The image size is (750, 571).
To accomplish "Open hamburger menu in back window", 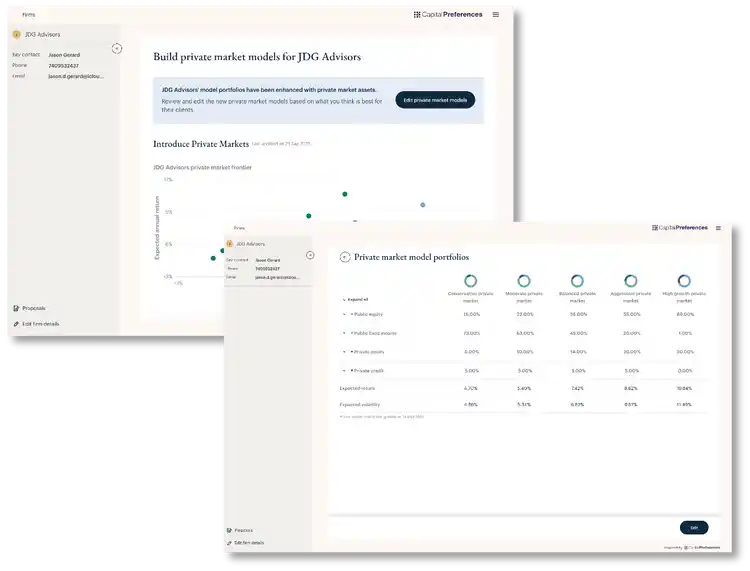I will click(496, 15).
